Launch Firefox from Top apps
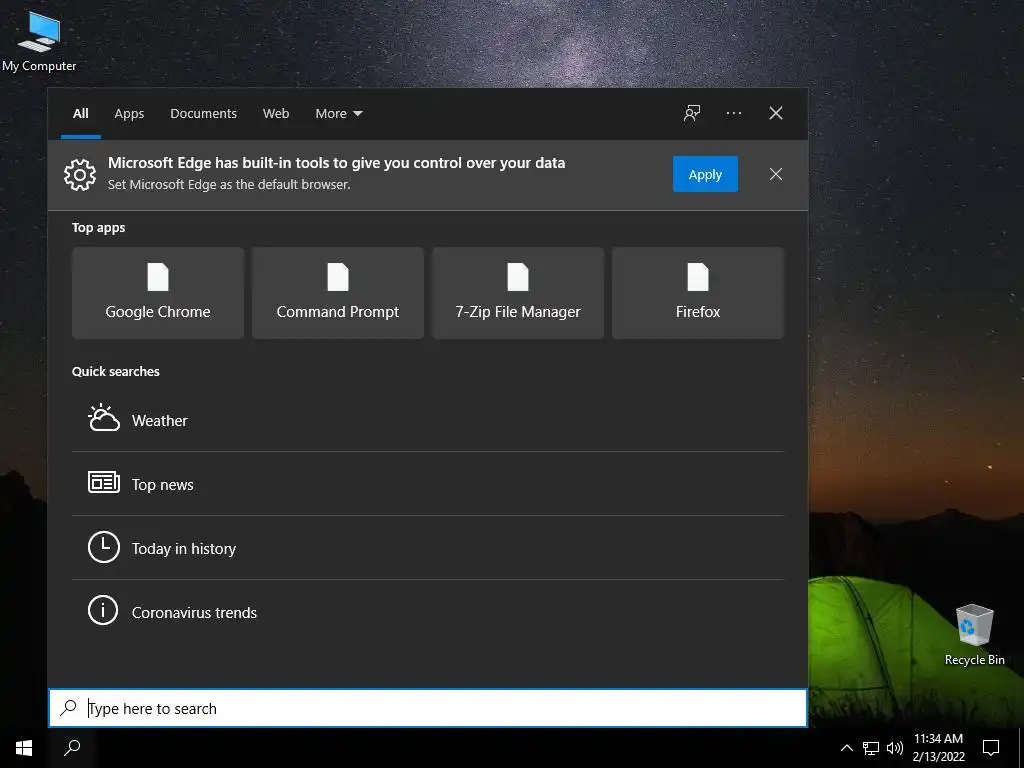The image size is (1024, 768). tap(697, 293)
